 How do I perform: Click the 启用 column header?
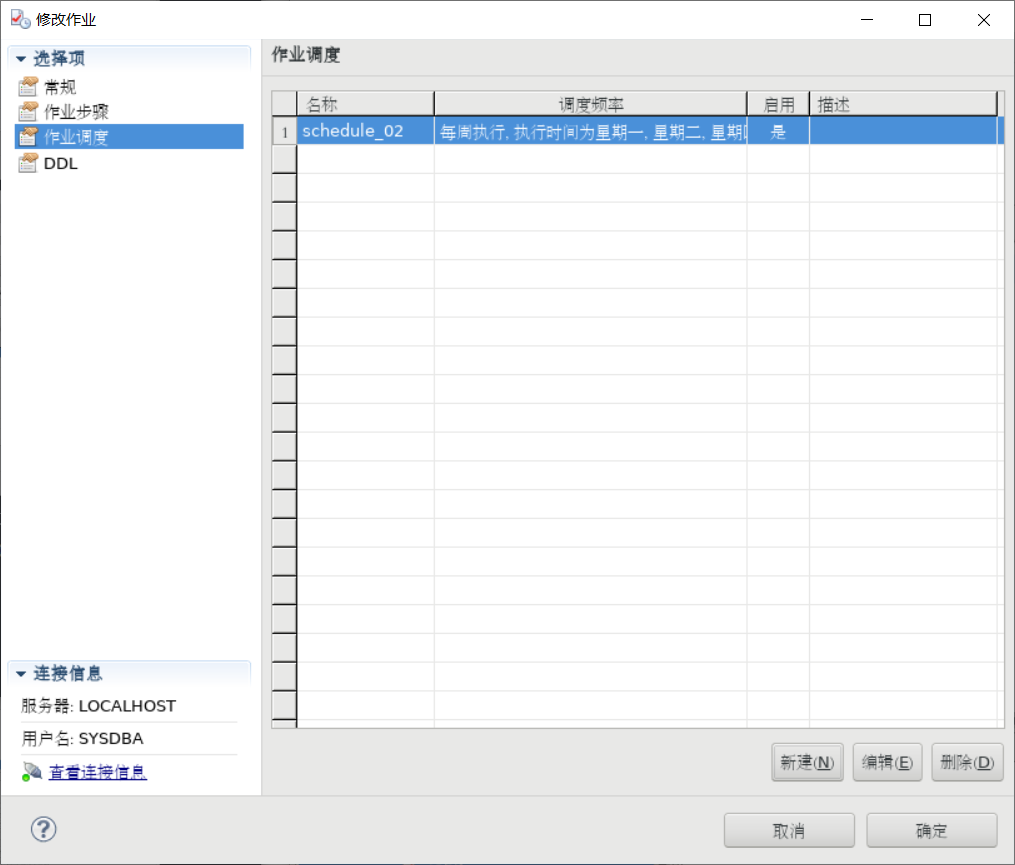(x=779, y=104)
